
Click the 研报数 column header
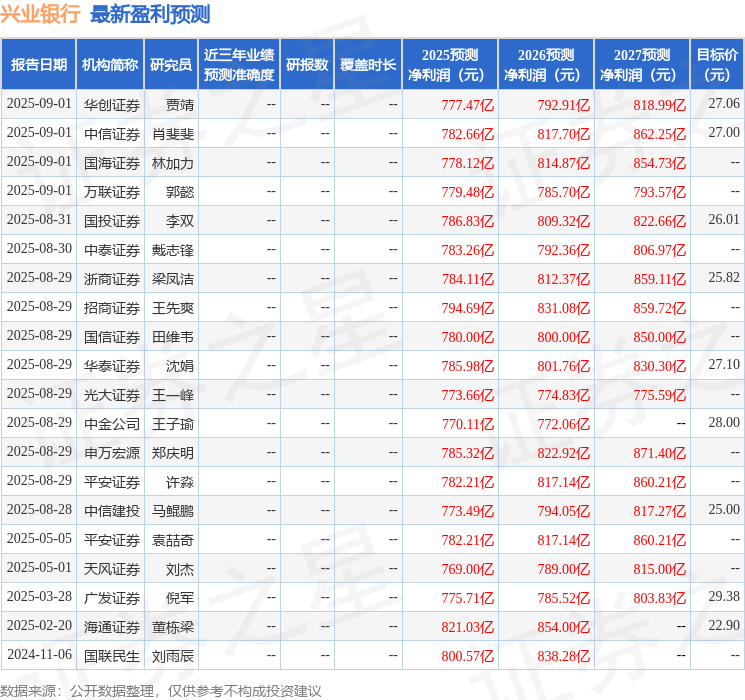coord(307,65)
